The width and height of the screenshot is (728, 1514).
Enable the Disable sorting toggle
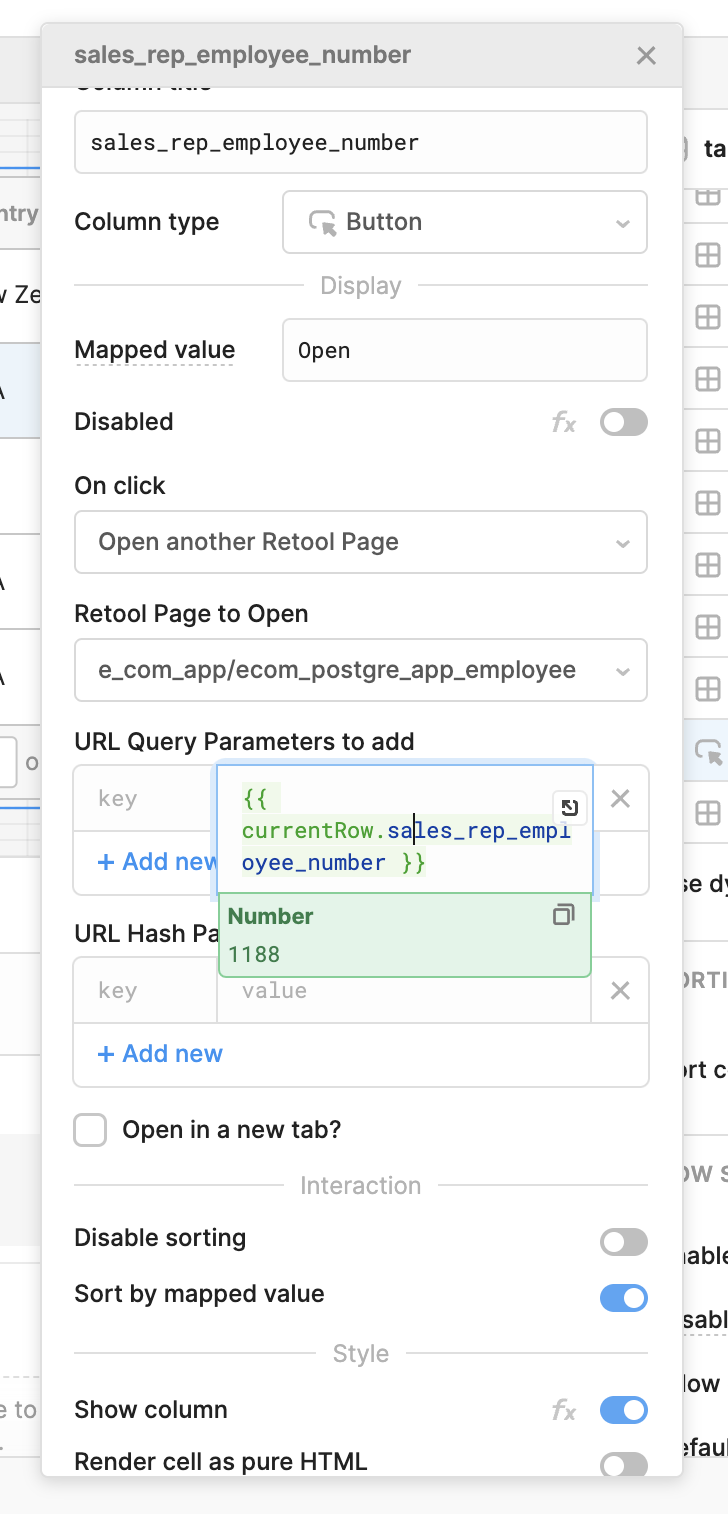pos(623,1242)
